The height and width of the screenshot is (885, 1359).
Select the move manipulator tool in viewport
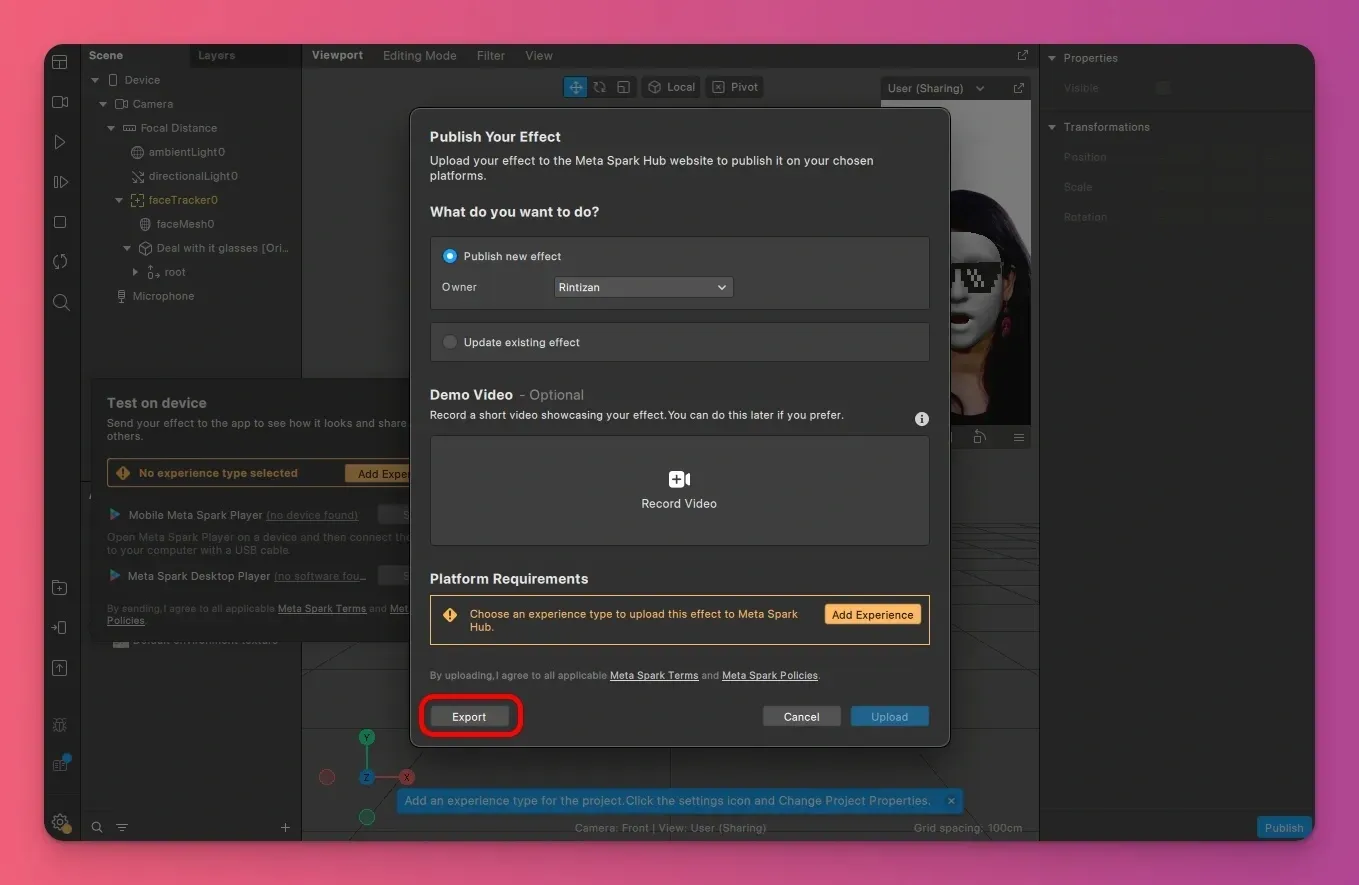click(576, 87)
